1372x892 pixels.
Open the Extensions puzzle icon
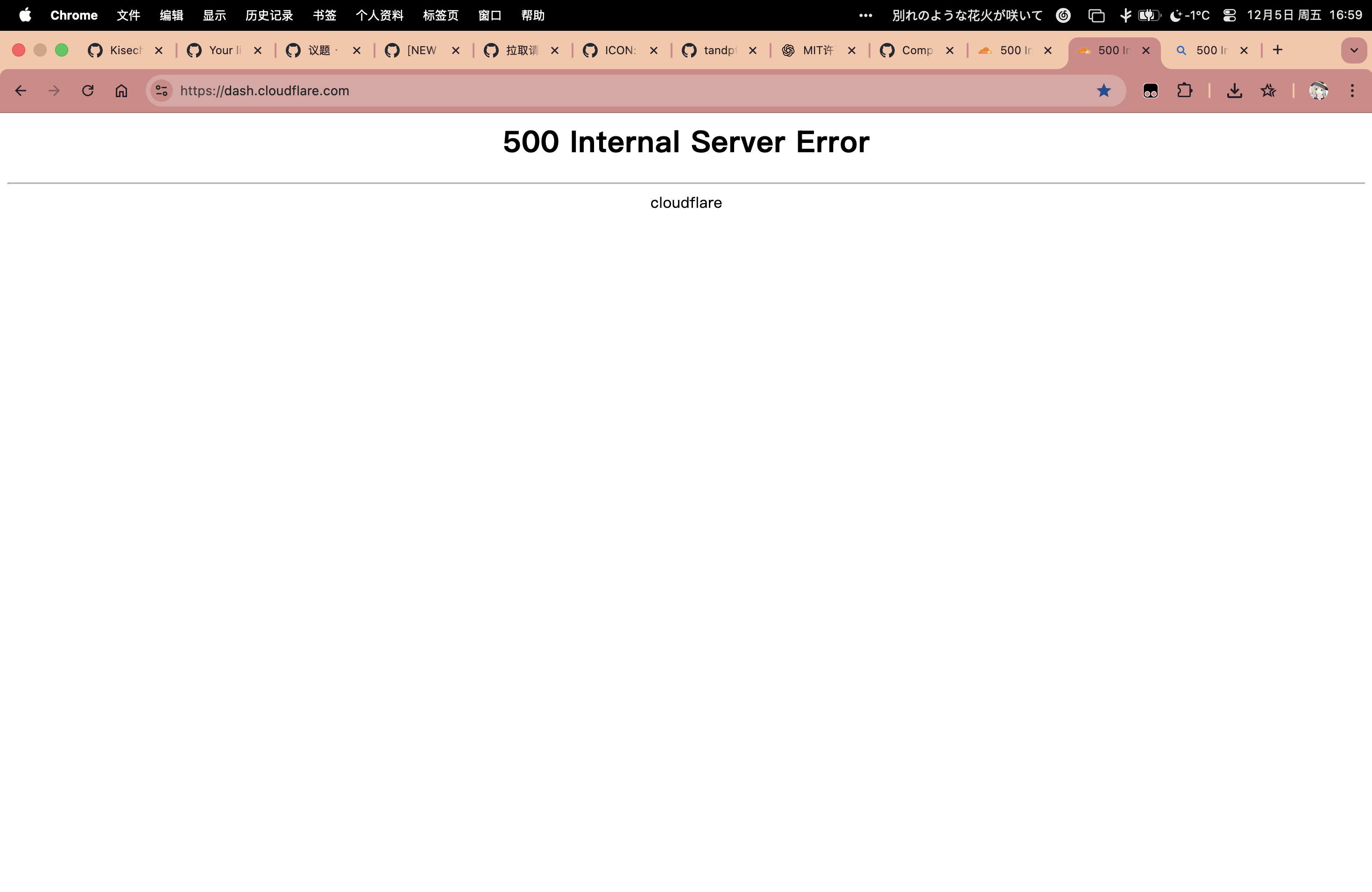pyautogui.click(x=1184, y=91)
